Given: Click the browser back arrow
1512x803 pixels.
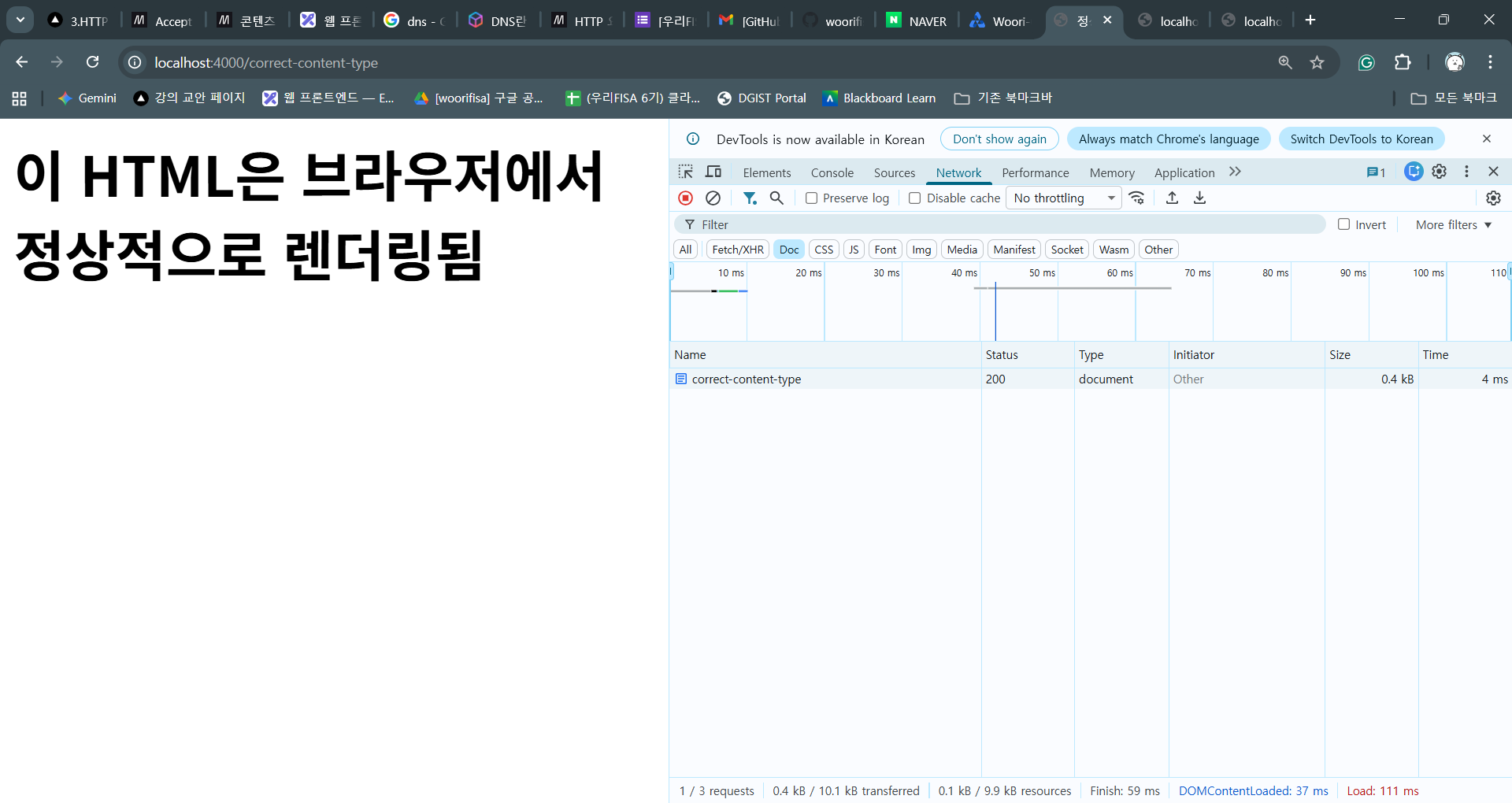Looking at the screenshot, I should 22,62.
